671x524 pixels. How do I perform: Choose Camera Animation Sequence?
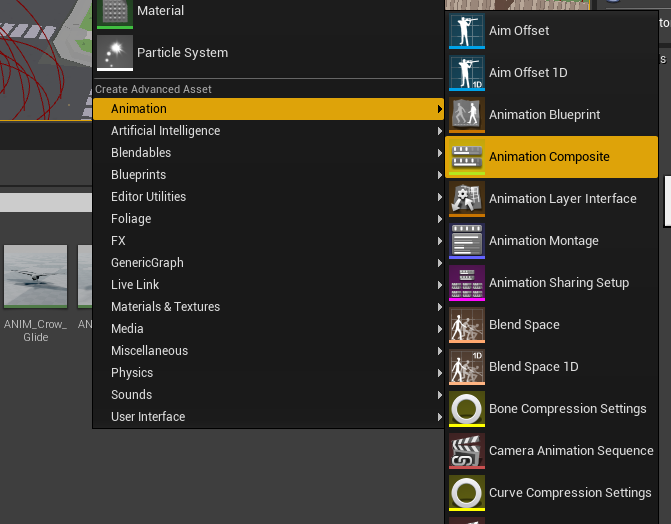(551, 450)
